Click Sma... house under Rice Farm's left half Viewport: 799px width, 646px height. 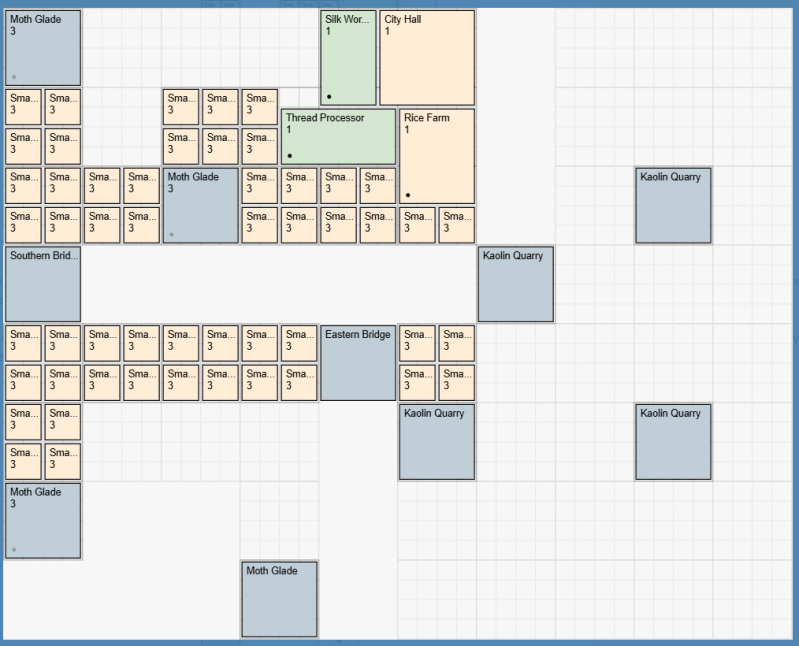tap(417, 225)
